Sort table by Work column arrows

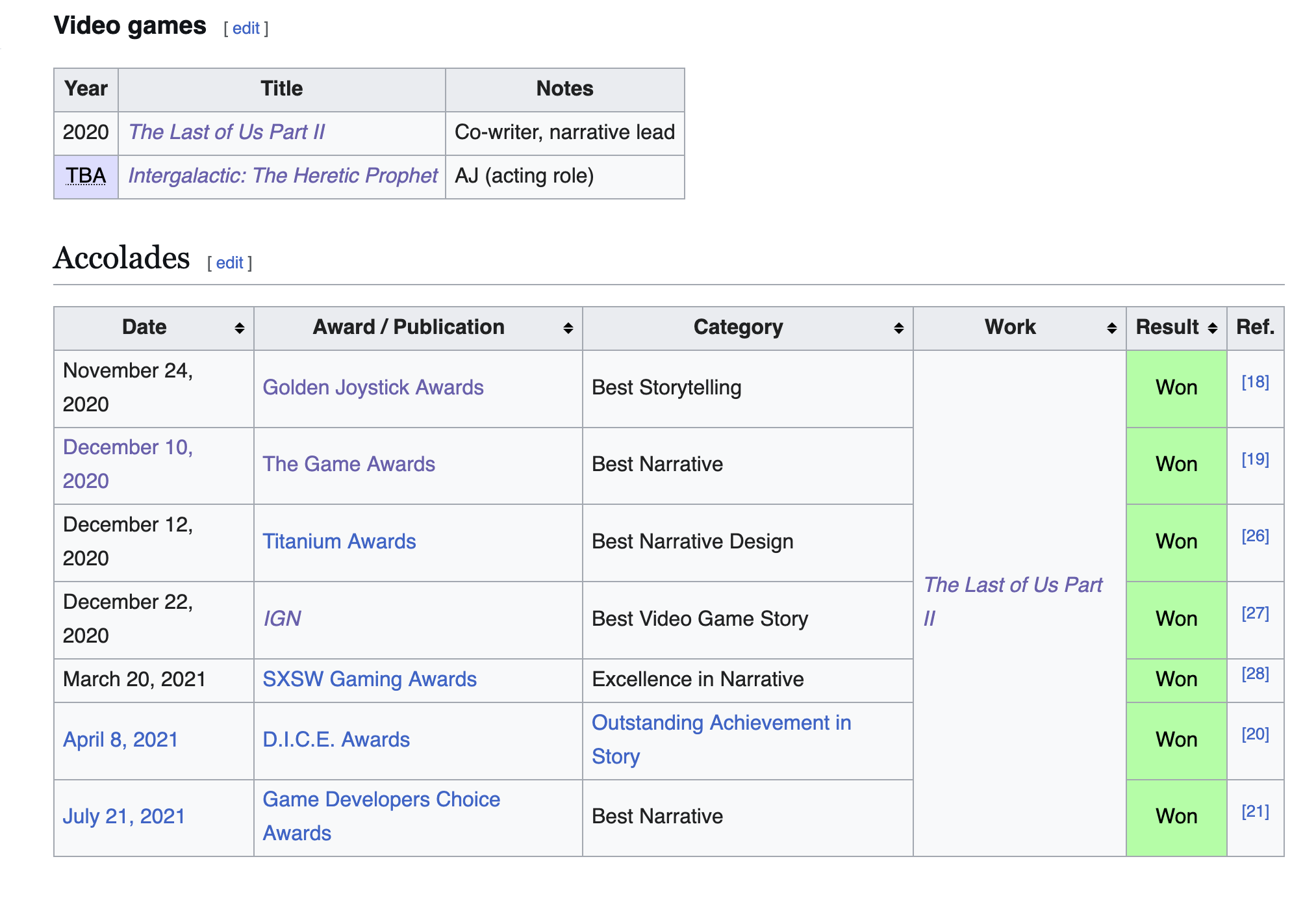pyautogui.click(x=1111, y=328)
